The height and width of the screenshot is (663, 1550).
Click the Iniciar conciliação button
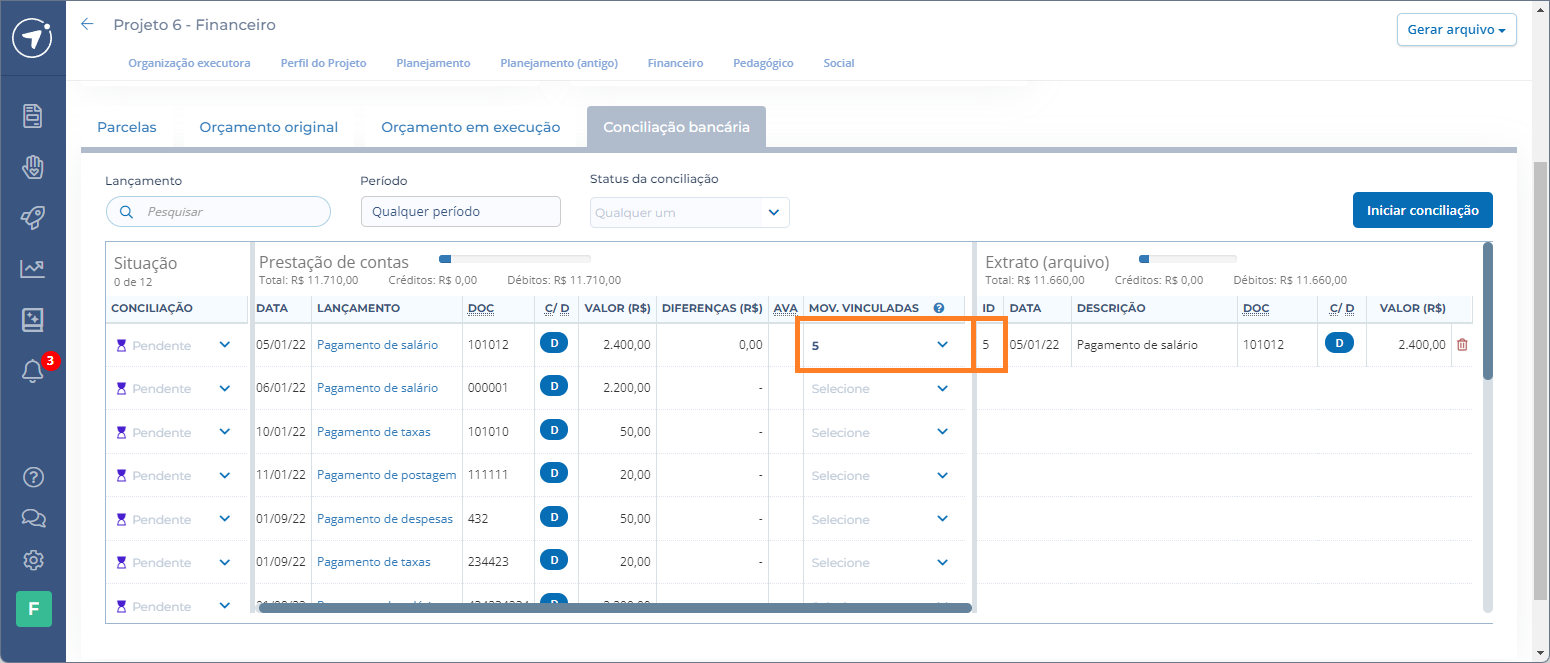[x=1422, y=211]
